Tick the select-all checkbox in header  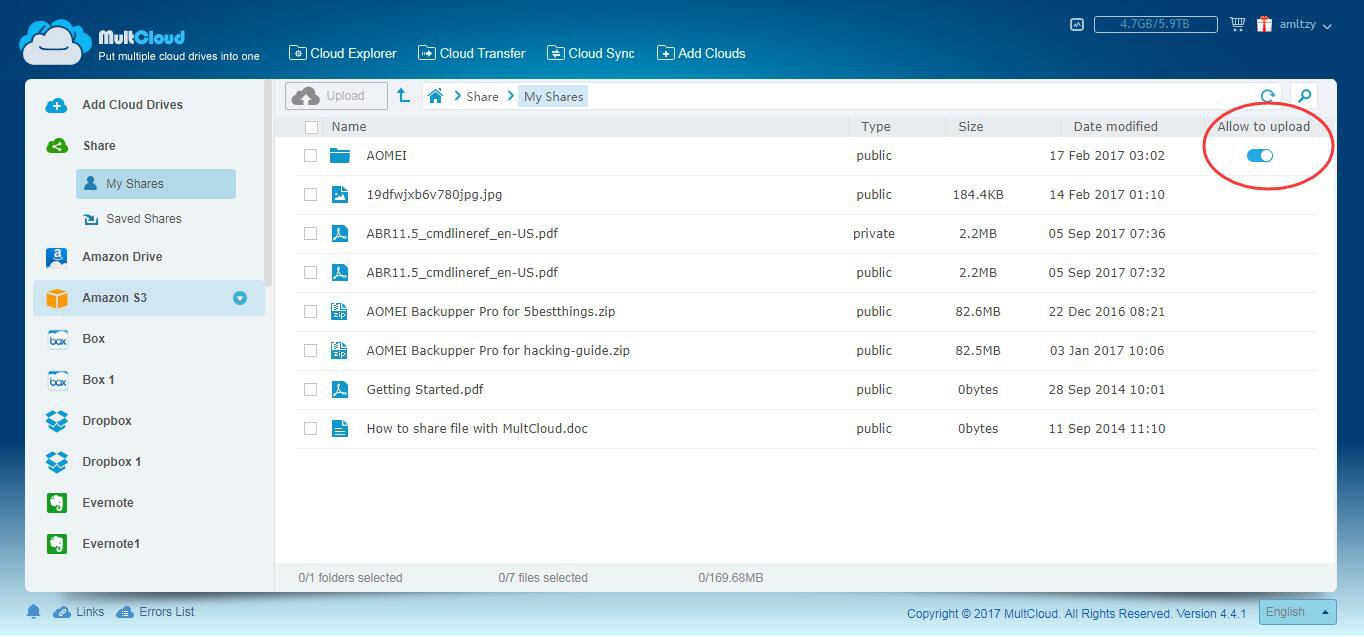311,127
